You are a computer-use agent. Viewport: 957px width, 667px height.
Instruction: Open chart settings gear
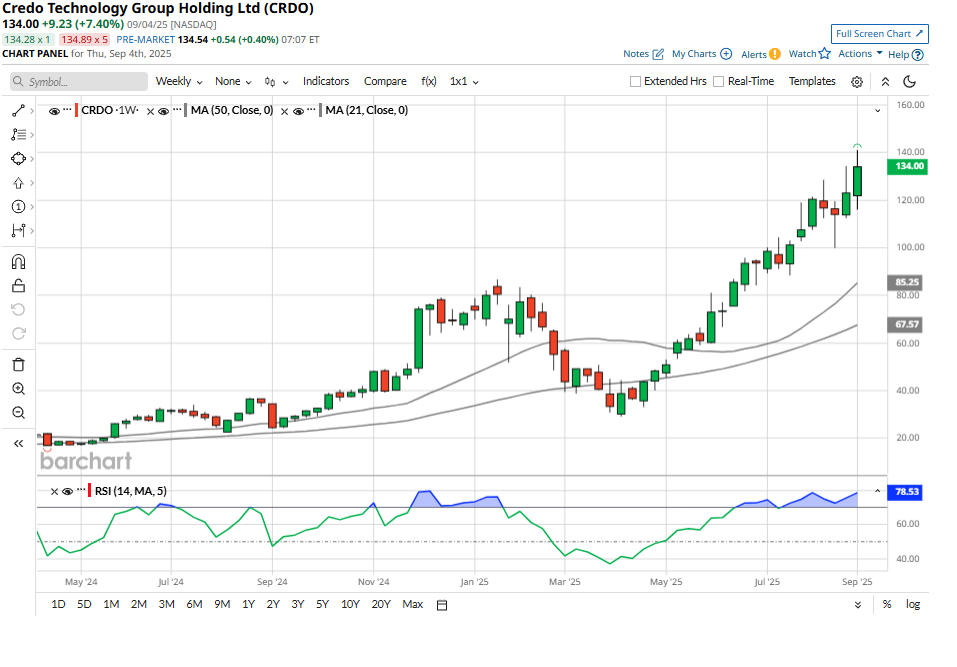click(x=857, y=82)
